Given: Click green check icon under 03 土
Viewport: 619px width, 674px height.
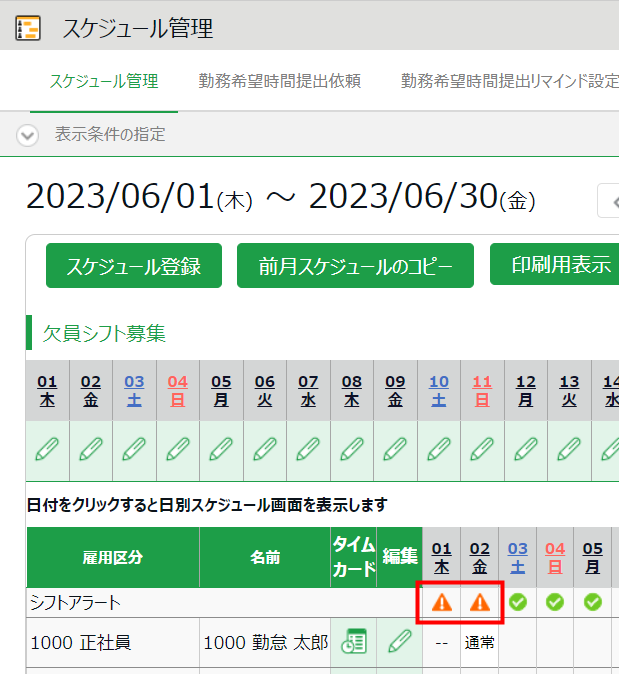Looking at the screenshot, I should click(517, 602).
